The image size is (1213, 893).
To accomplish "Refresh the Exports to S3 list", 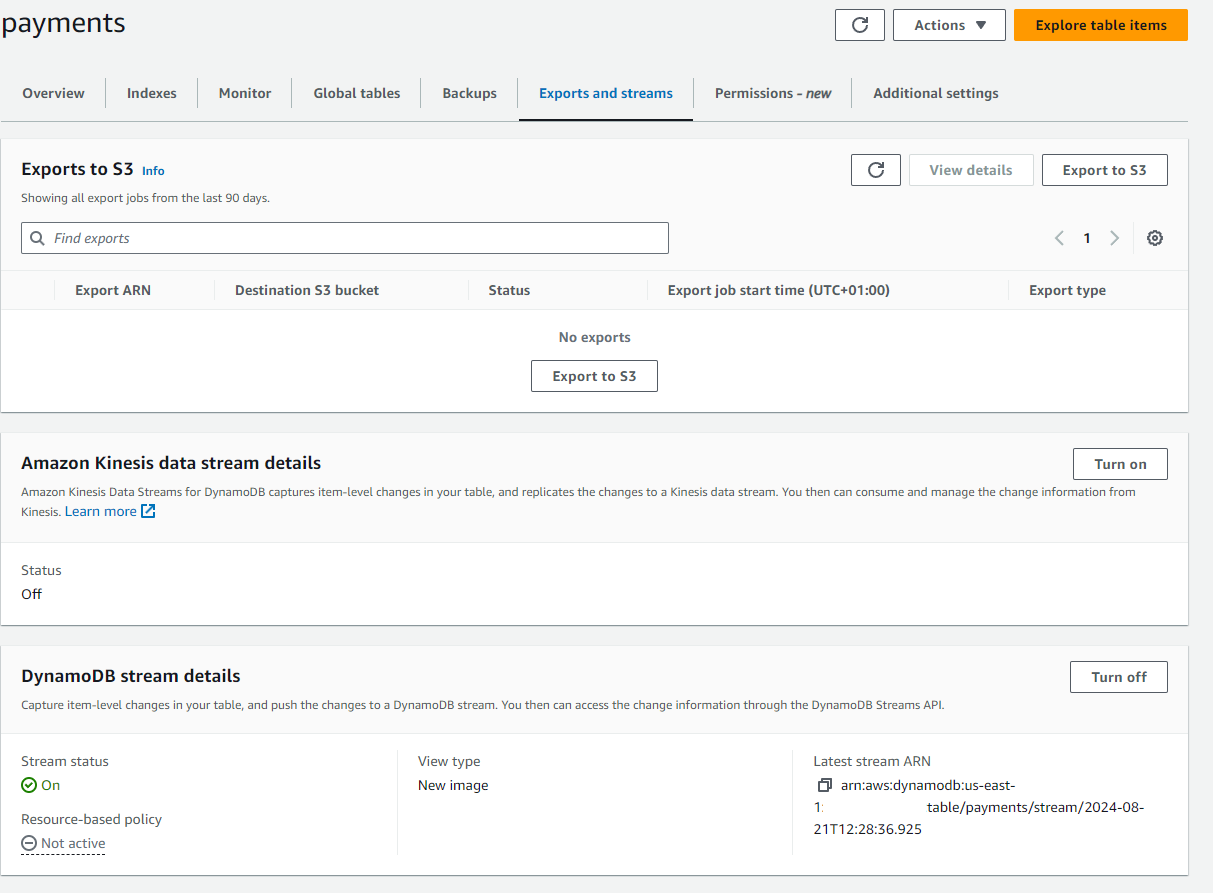I will (x=876, y=170).
